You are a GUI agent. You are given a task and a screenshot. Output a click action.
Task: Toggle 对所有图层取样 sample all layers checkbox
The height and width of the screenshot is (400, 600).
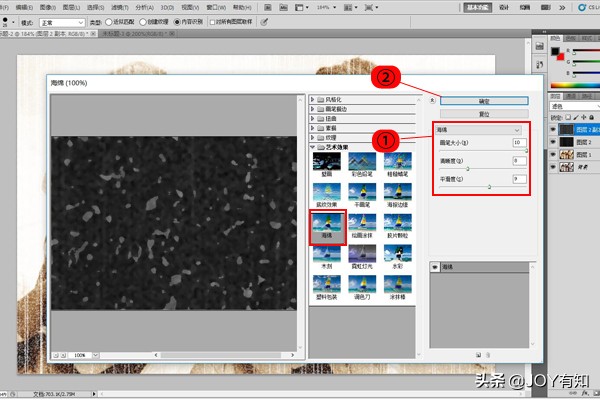[212, 22]
